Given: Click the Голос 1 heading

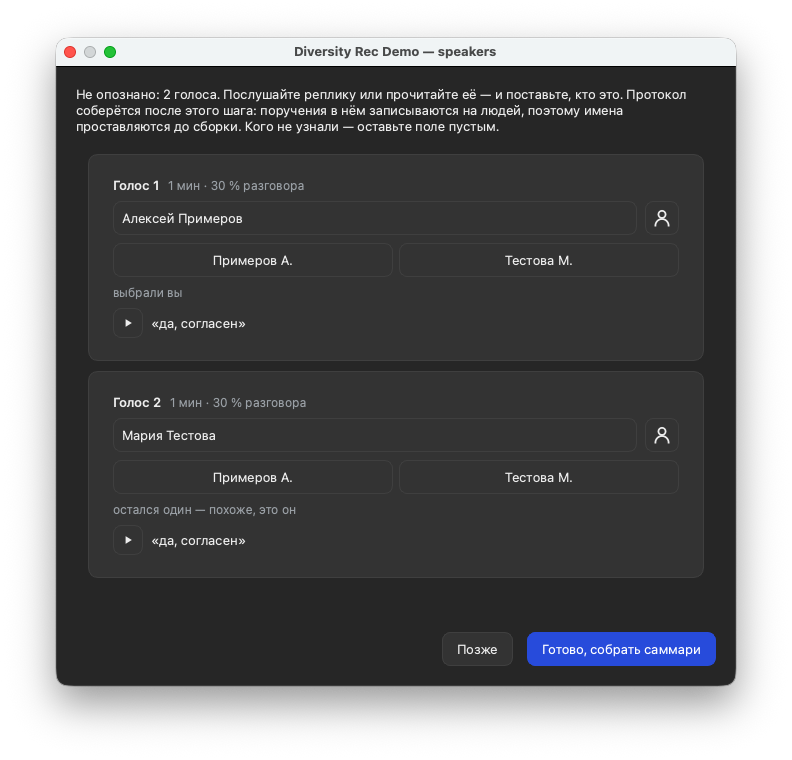Looking at the screenshot, I should pyautogui.click(x=136, y=186).
